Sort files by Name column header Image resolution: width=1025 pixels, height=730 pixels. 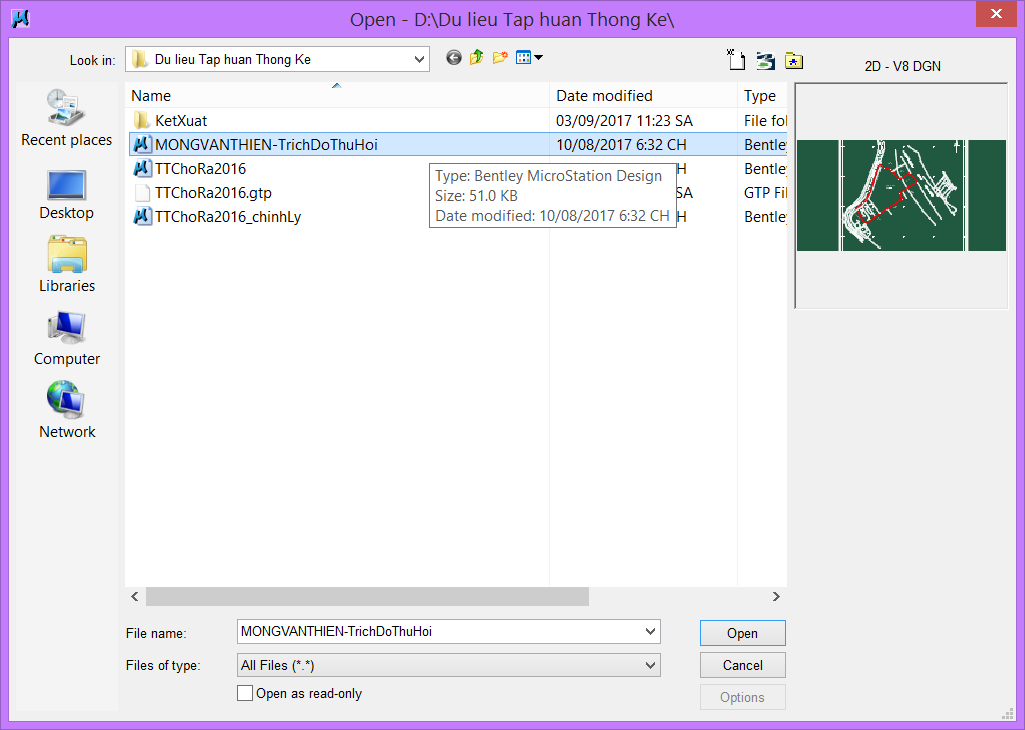[x=336, y=96]
